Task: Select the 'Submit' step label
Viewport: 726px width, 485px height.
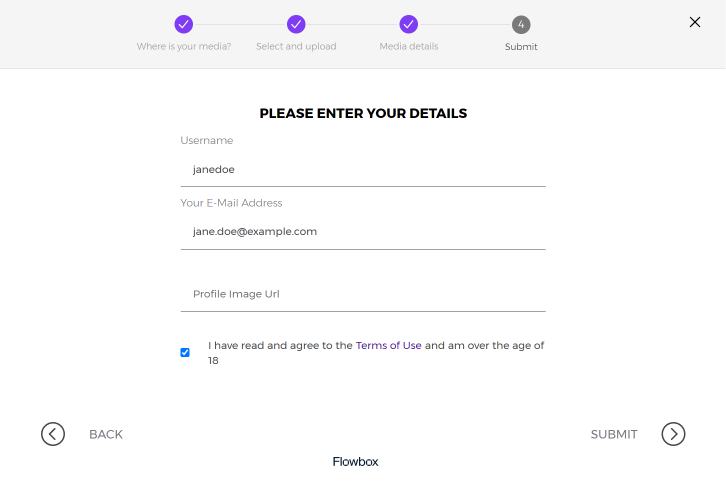Action: point(521,47)
